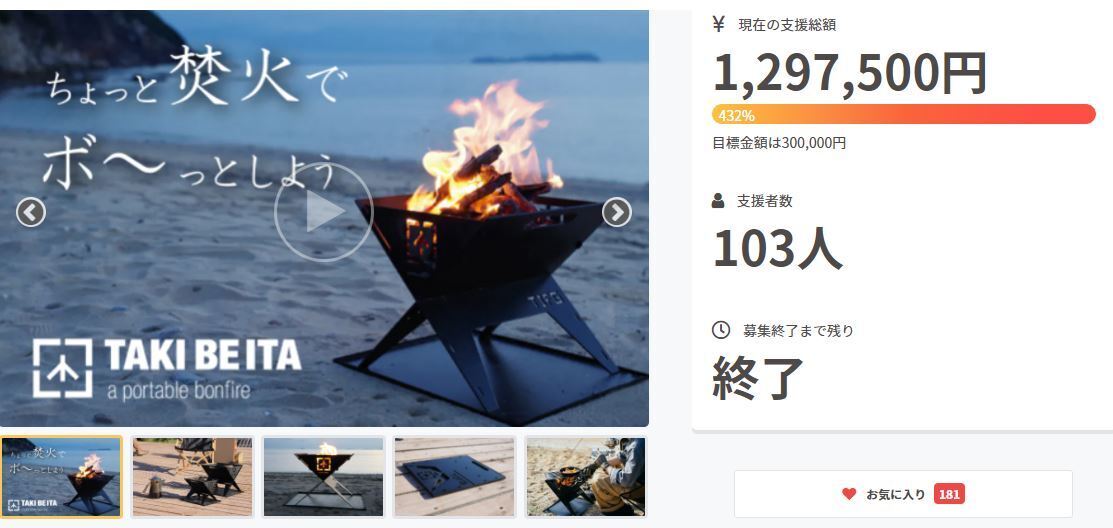The height and width of the screenshot is (528, 1113).
Task: View fourth thumbnail of folded flat plates
Action: click(454, 477)
